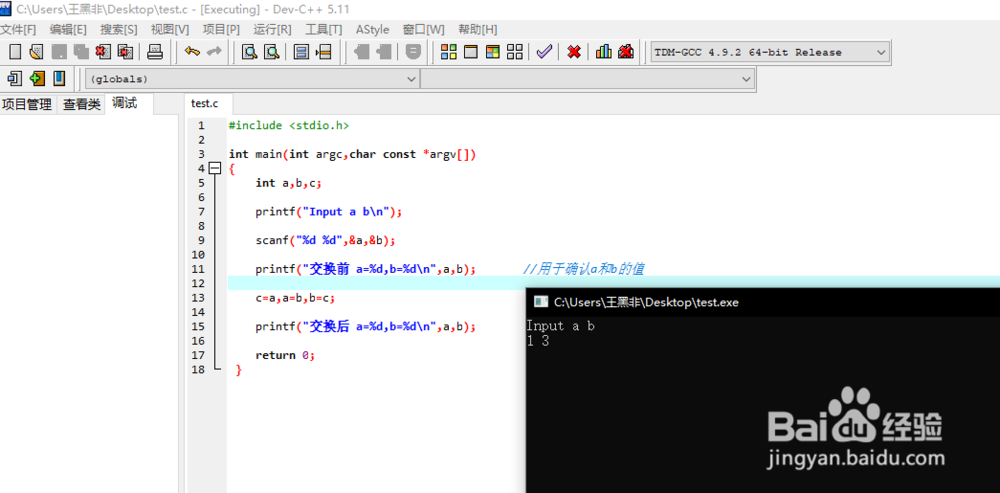Screen dimensions: 1000x493
Task: Click printf("Input a b\n") line
Action: pos(329,212)
